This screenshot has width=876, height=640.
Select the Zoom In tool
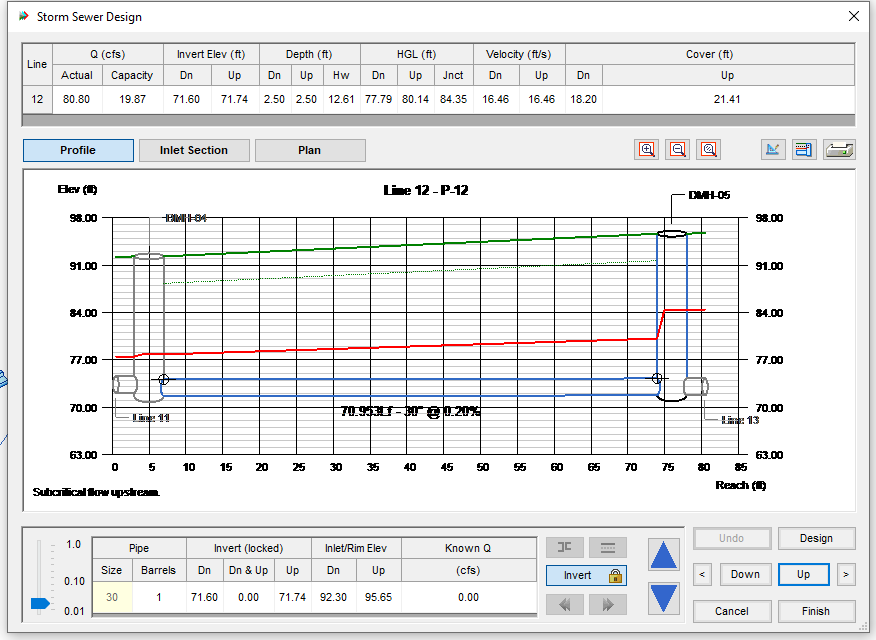[647, 149]
